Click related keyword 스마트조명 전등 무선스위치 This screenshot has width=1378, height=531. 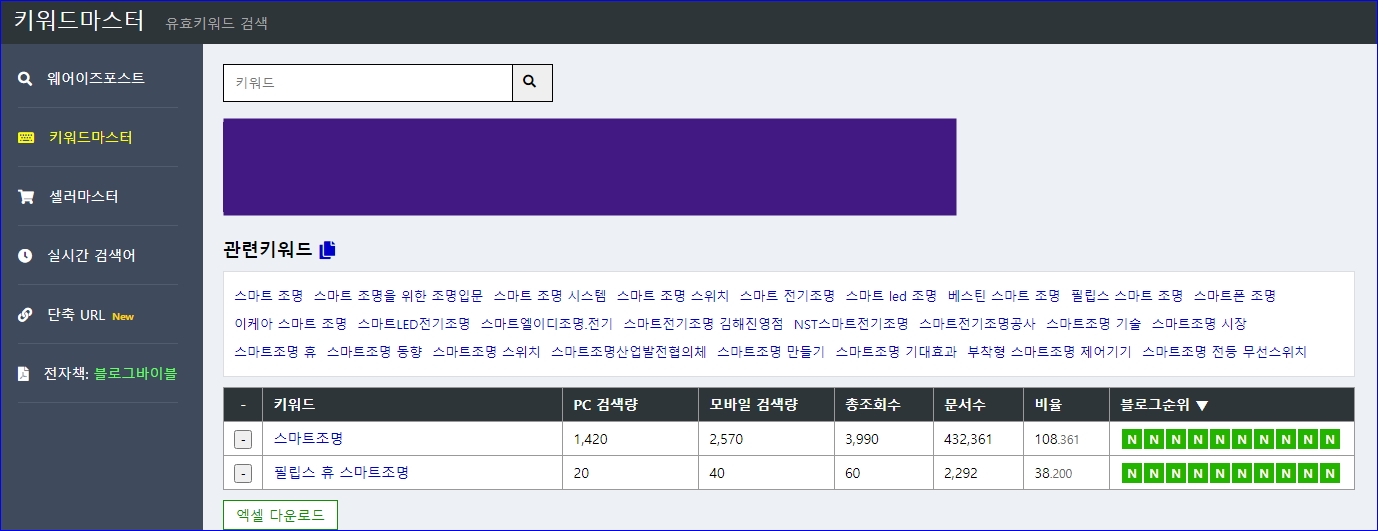point(1224,351)
